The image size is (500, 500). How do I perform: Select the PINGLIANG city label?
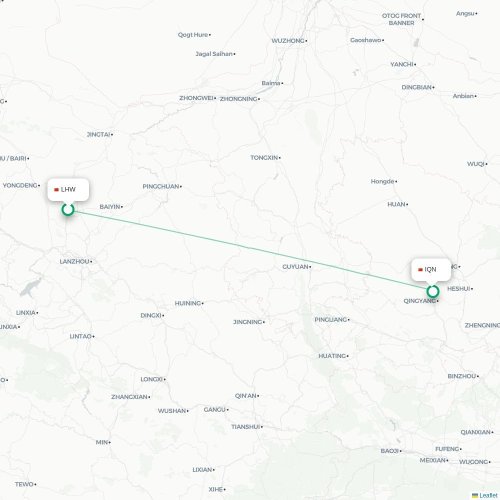(331, 320)
